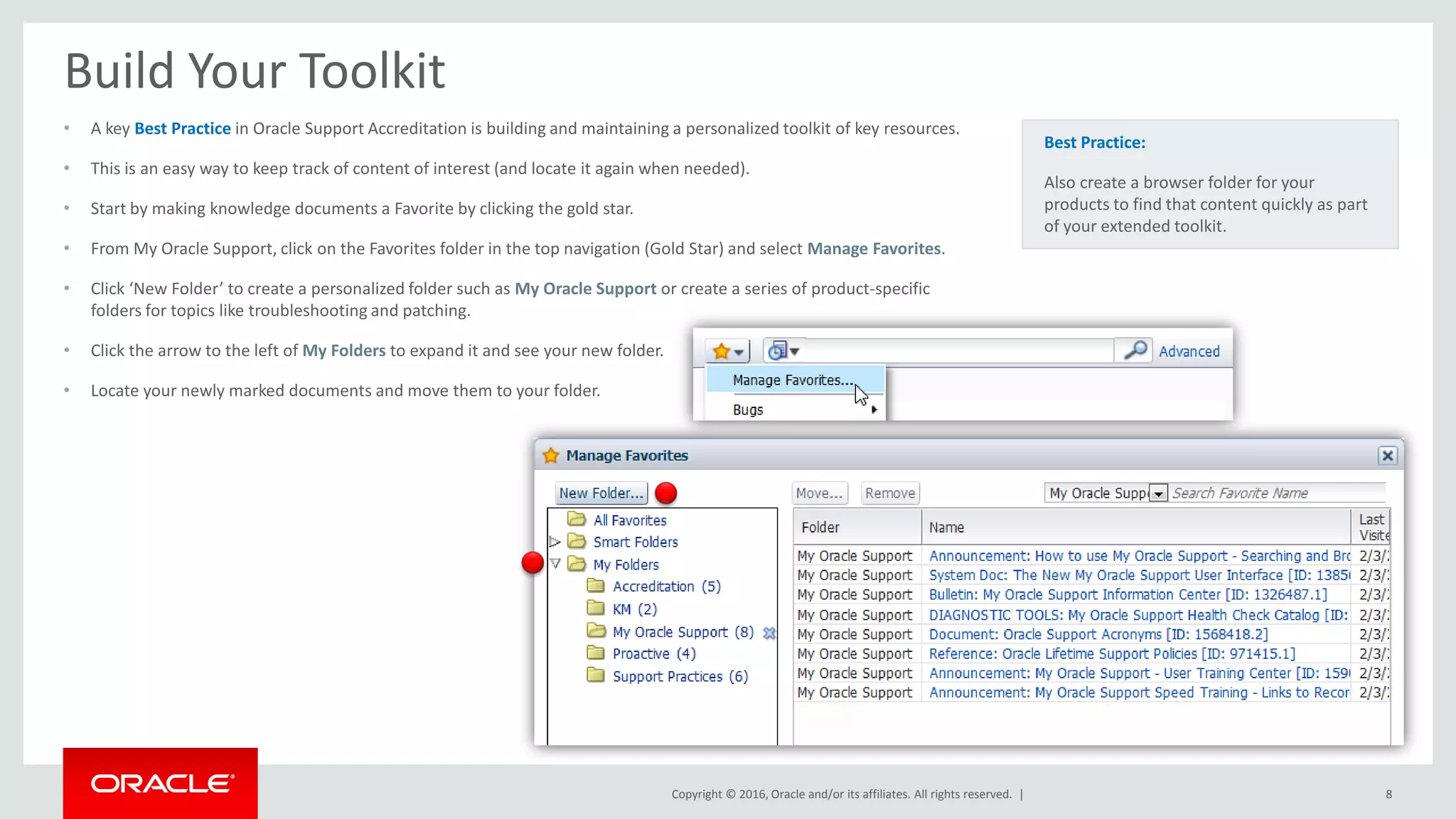Open the Advanced search link
The height and width of the screenshot is (819, 1456).
(1189, 351)
